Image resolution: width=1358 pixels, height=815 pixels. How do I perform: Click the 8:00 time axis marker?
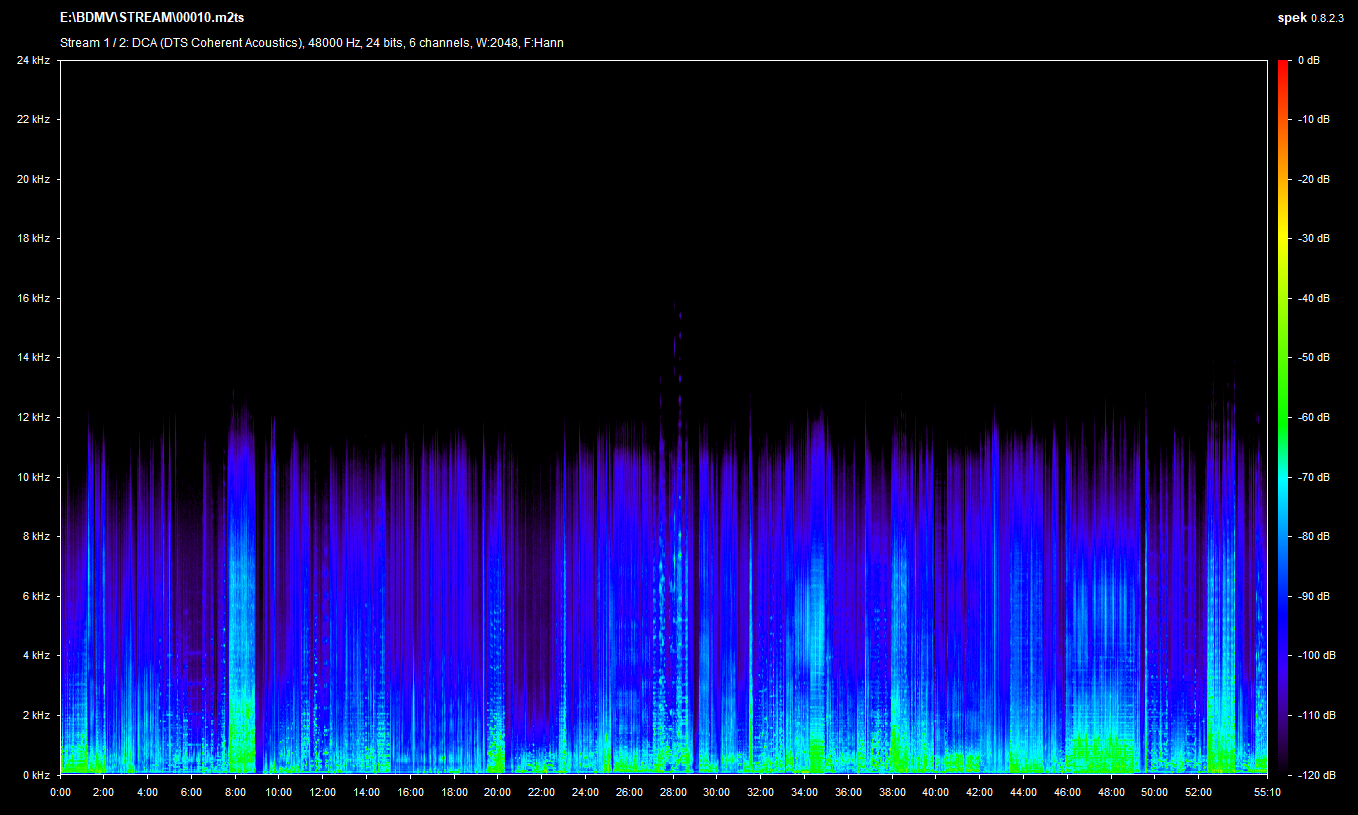(x=235, y=792)
